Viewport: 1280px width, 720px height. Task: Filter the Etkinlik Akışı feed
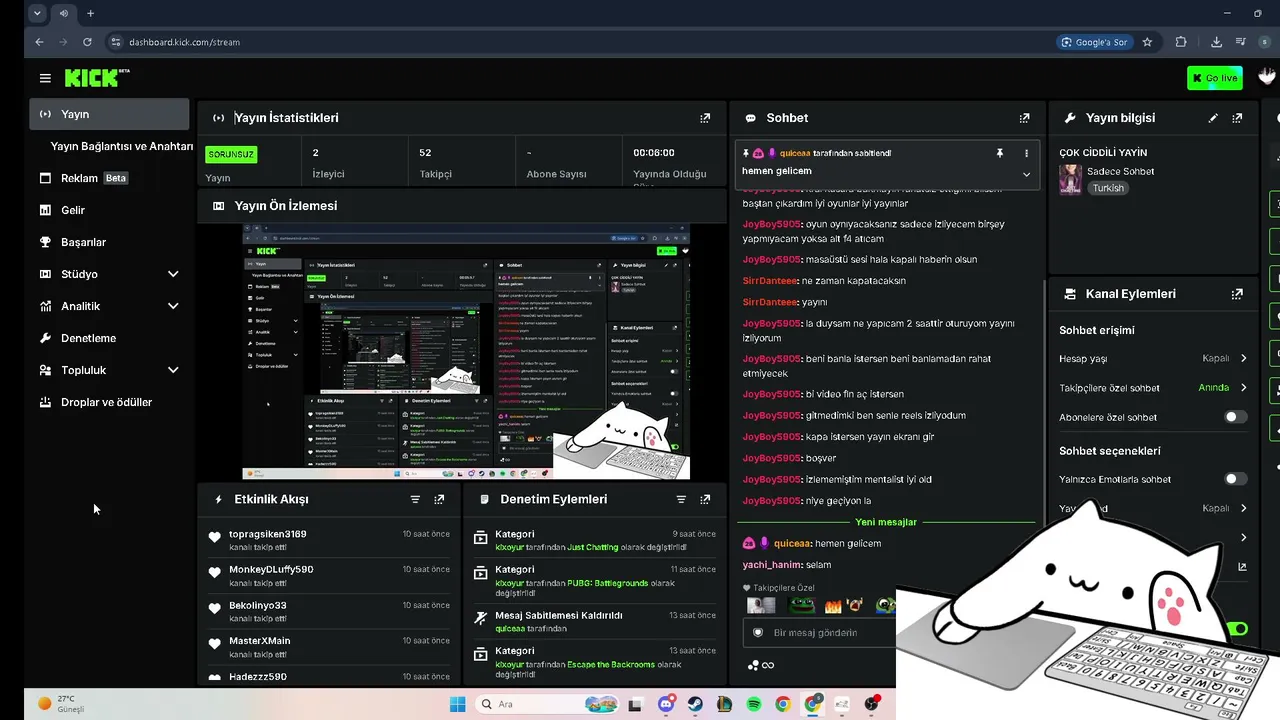415,499
